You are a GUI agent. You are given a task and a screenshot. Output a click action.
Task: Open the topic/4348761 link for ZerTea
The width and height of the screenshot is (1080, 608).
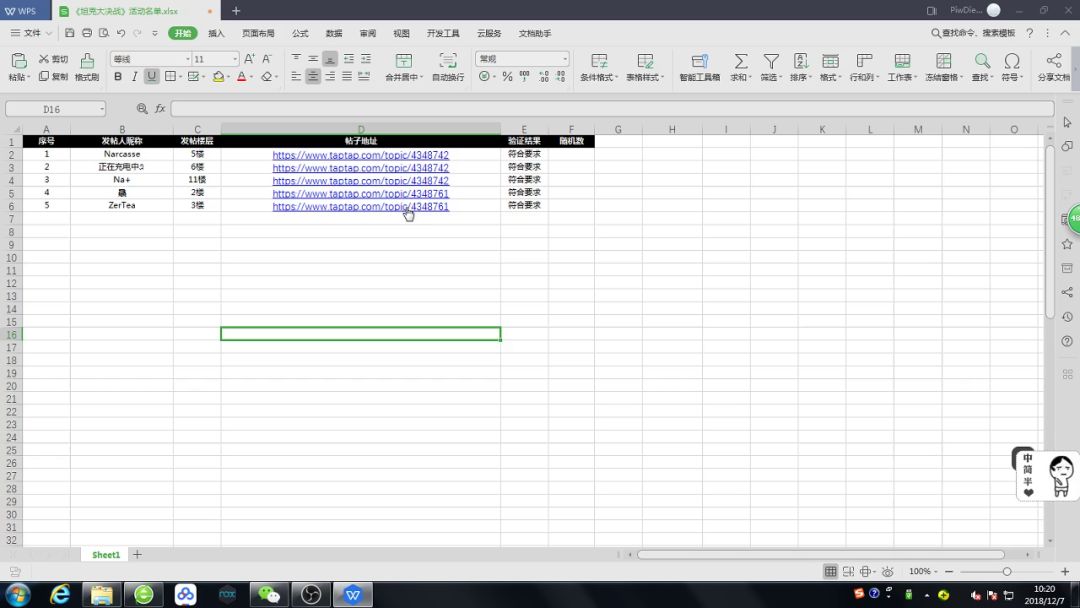point(360,206)
